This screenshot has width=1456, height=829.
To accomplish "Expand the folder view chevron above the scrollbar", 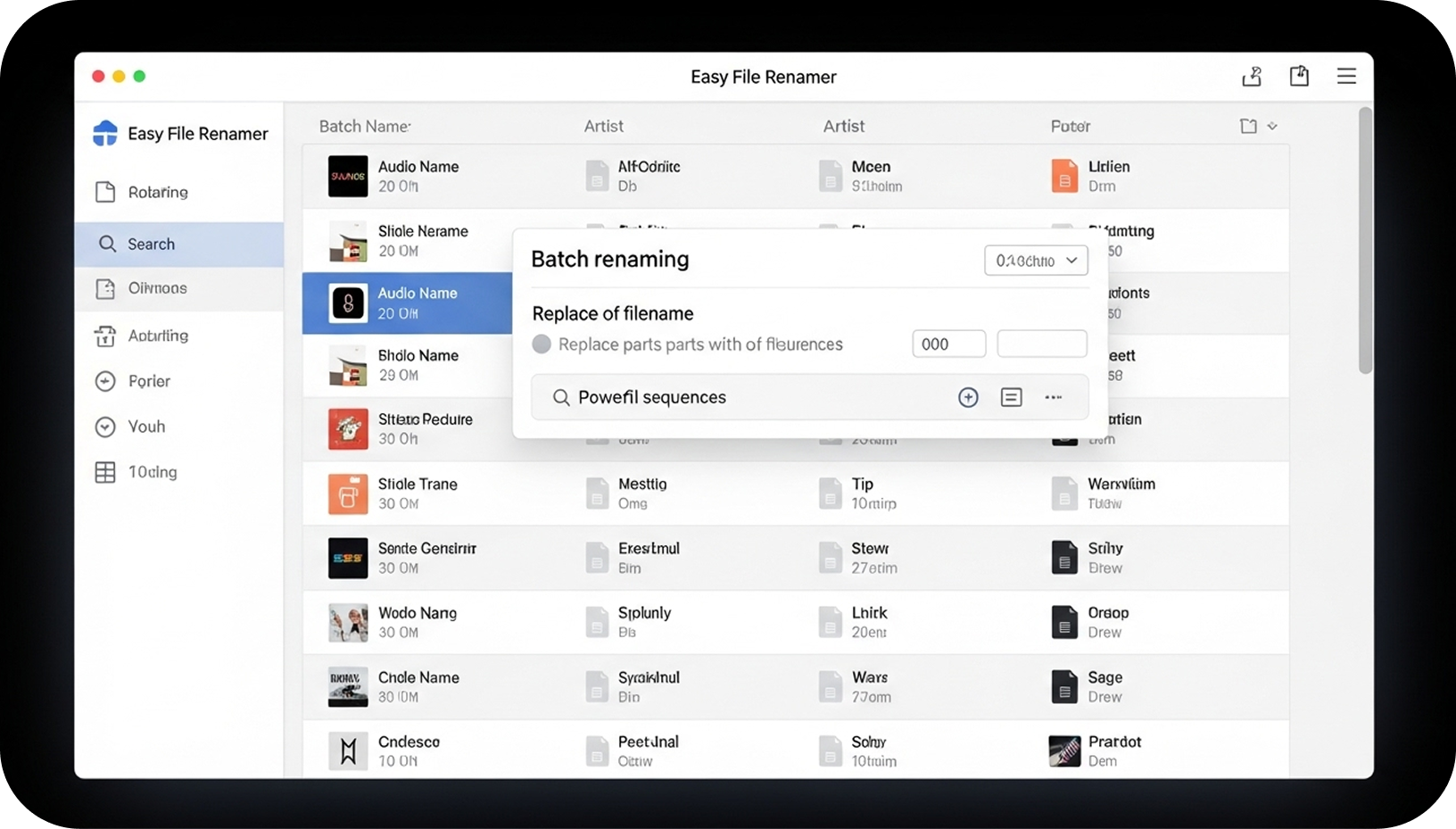I will tap(1272, 126).
